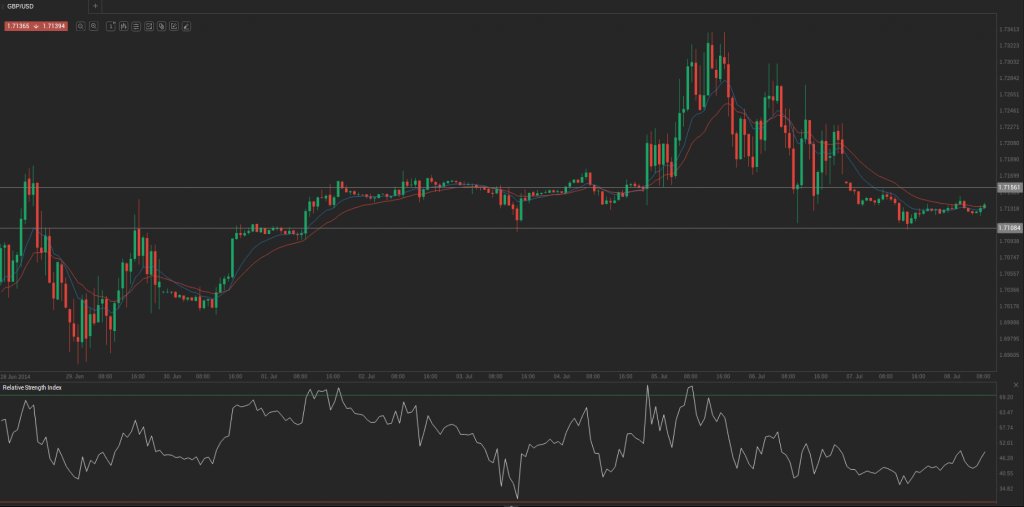Open chart settings list icon
This screenshot has width=1024, height=507.
coord(136,26)
